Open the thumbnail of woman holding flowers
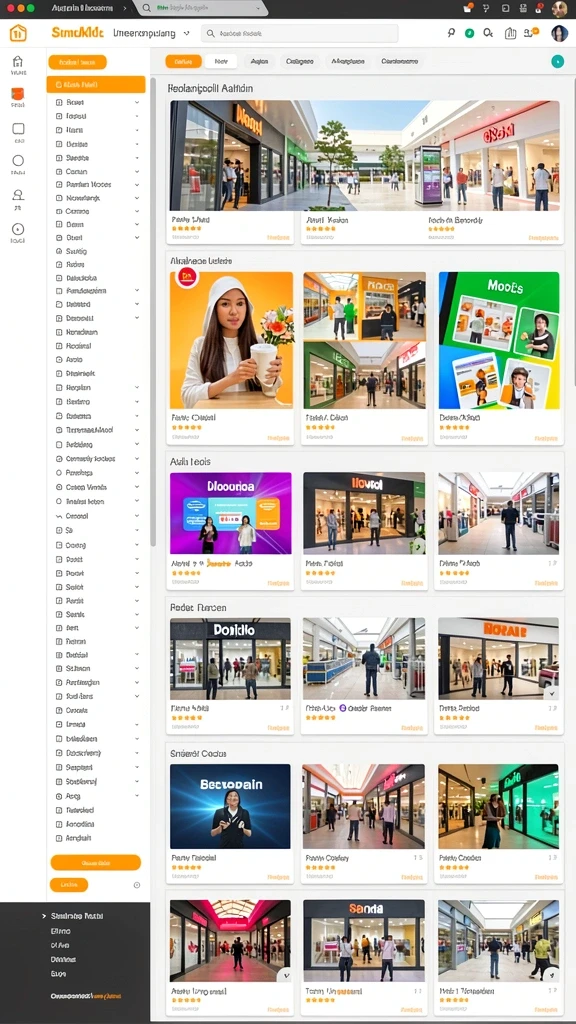The image size is (576, 1024). tap(232, 340)
